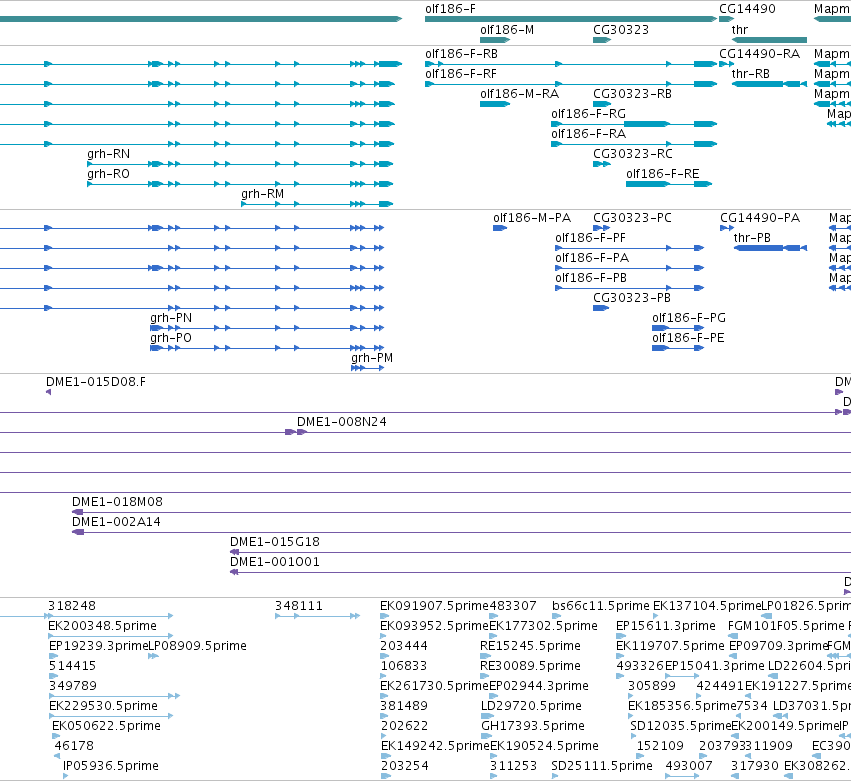
Task: Click the olf186-M-RA transcript label
Action: (x=519, y=94)
